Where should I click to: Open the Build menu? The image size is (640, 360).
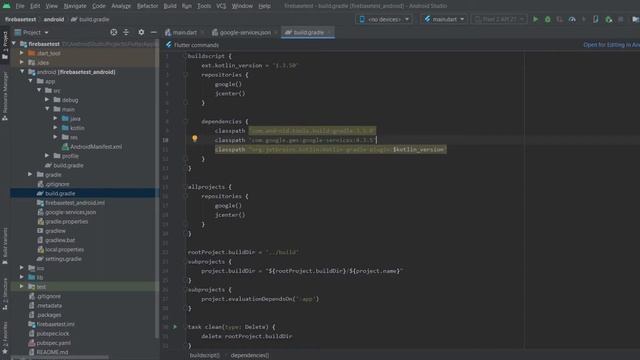click(x=170, y=6)
